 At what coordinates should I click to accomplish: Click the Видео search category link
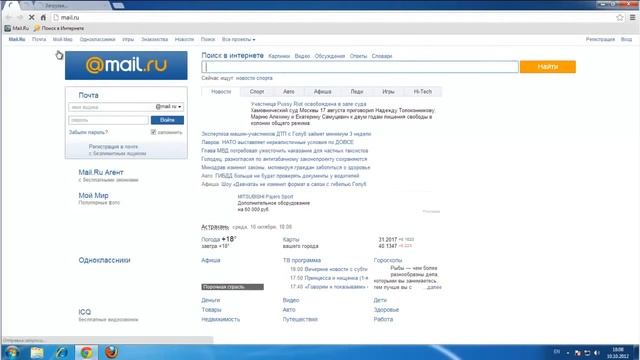click(x=302, y=56)
